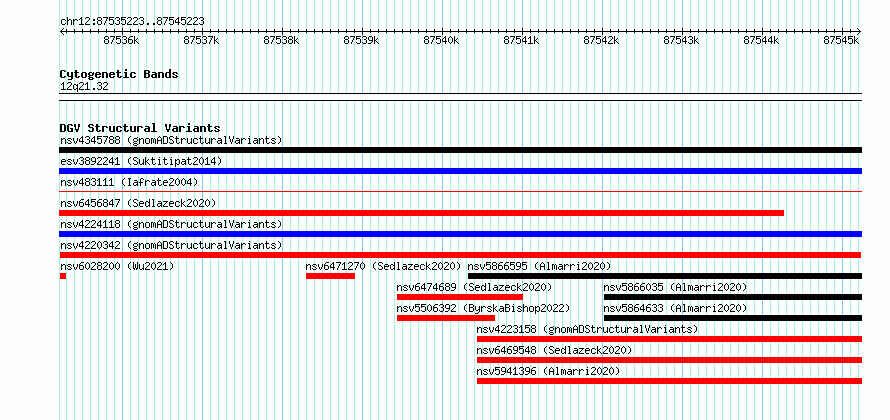Select nsv5864633 (Almarri2020) label
The height and width of the screenshot is (420, 890).
coord(675,308)
